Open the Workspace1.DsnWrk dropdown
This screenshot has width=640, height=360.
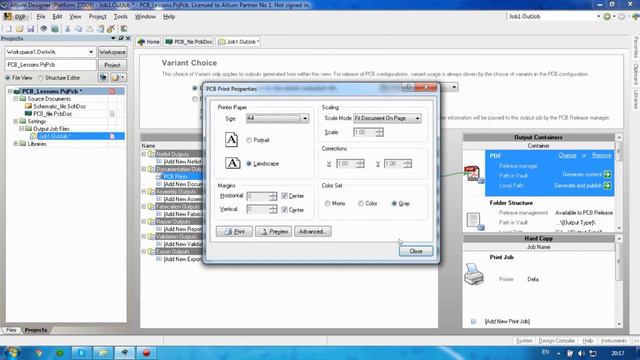(91, 52)
